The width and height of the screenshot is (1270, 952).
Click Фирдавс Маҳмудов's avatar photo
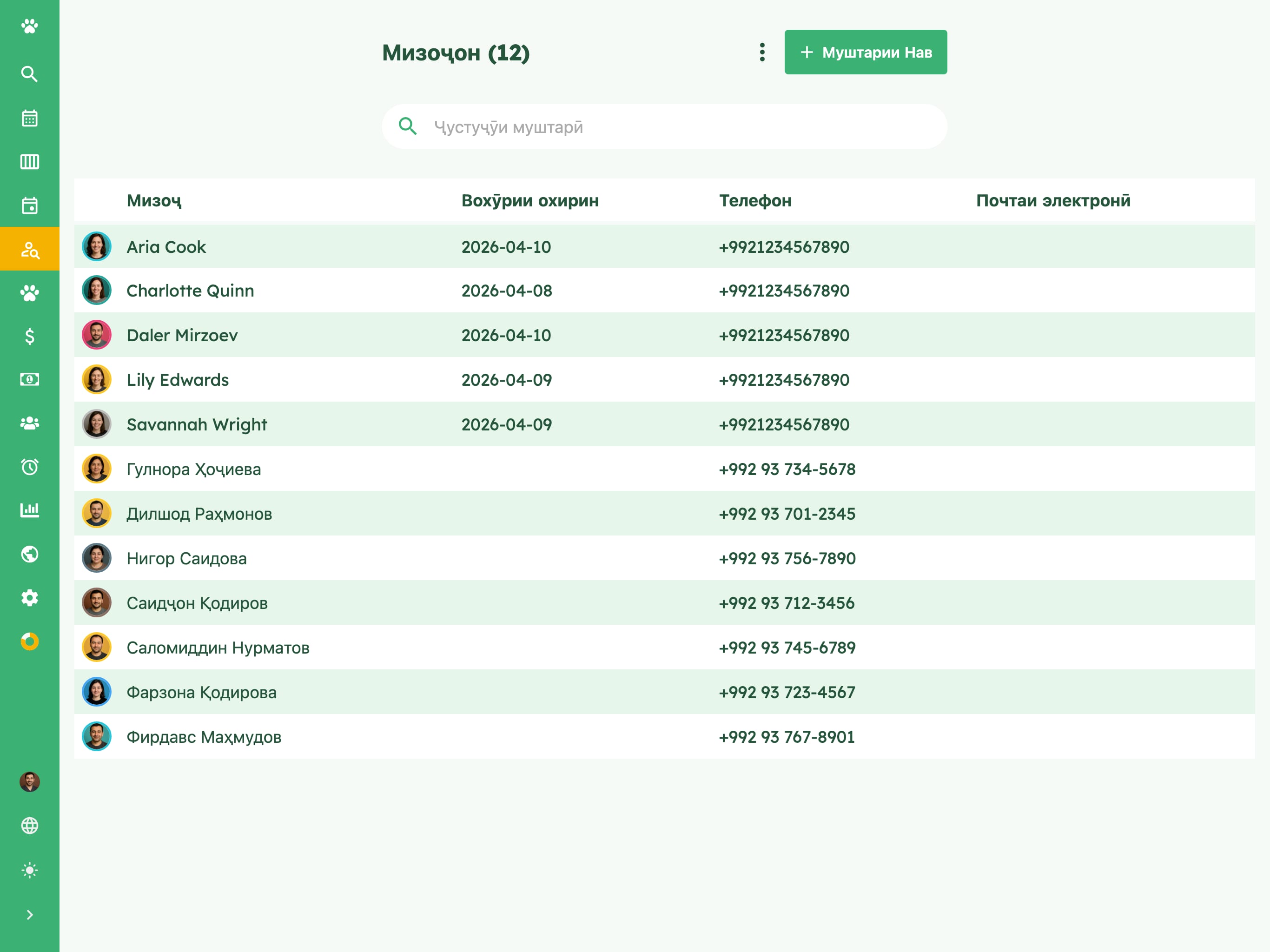click(x=96, y=737)
